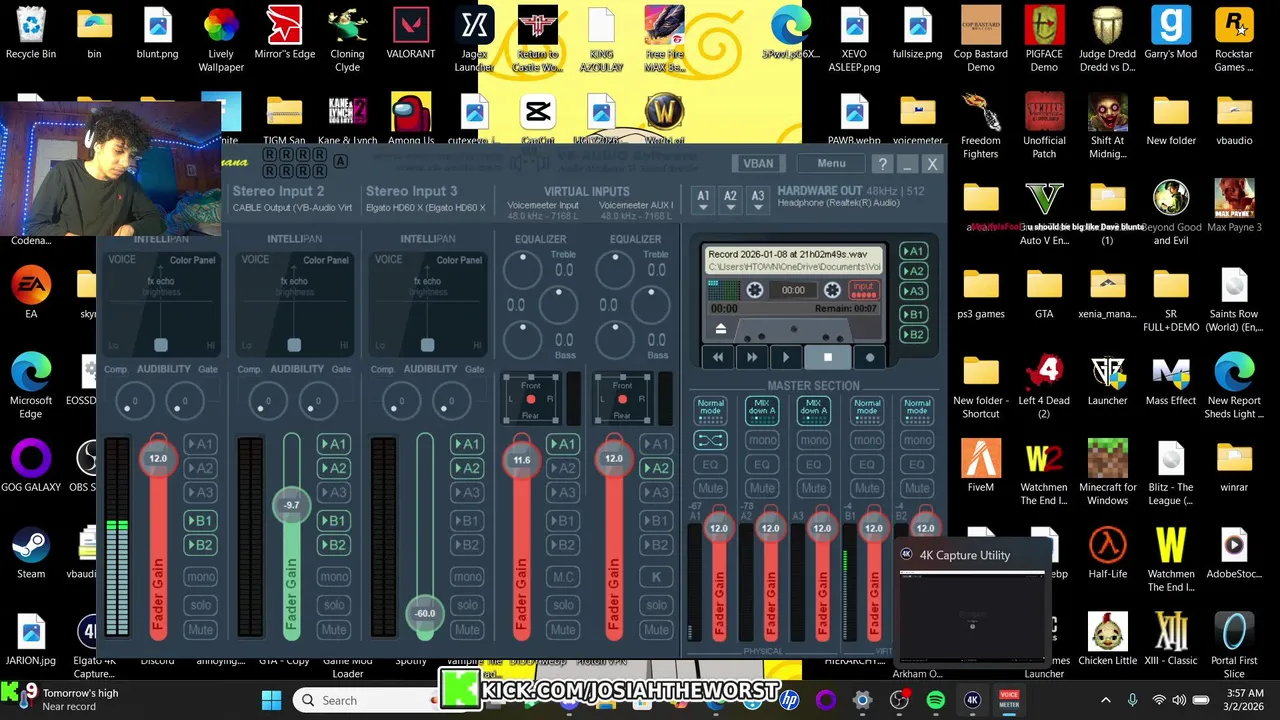1280x720 pixels.
Task: Select the EA desktop shortcut
Action: [x=31, y=294]
